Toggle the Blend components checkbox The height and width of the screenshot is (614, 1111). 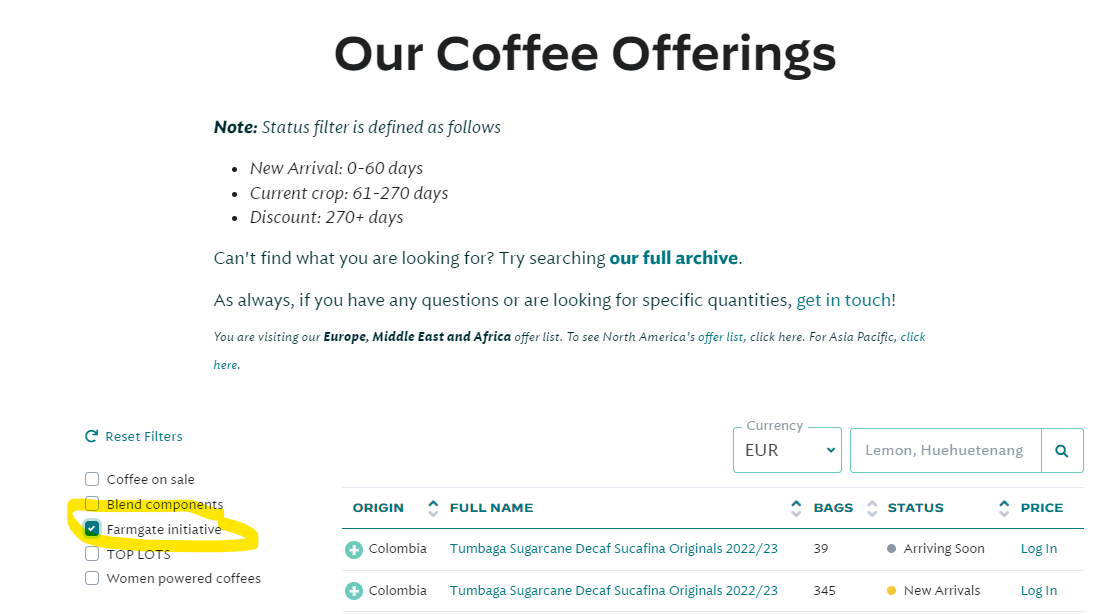pyautogui.click(x=92, y=504)
